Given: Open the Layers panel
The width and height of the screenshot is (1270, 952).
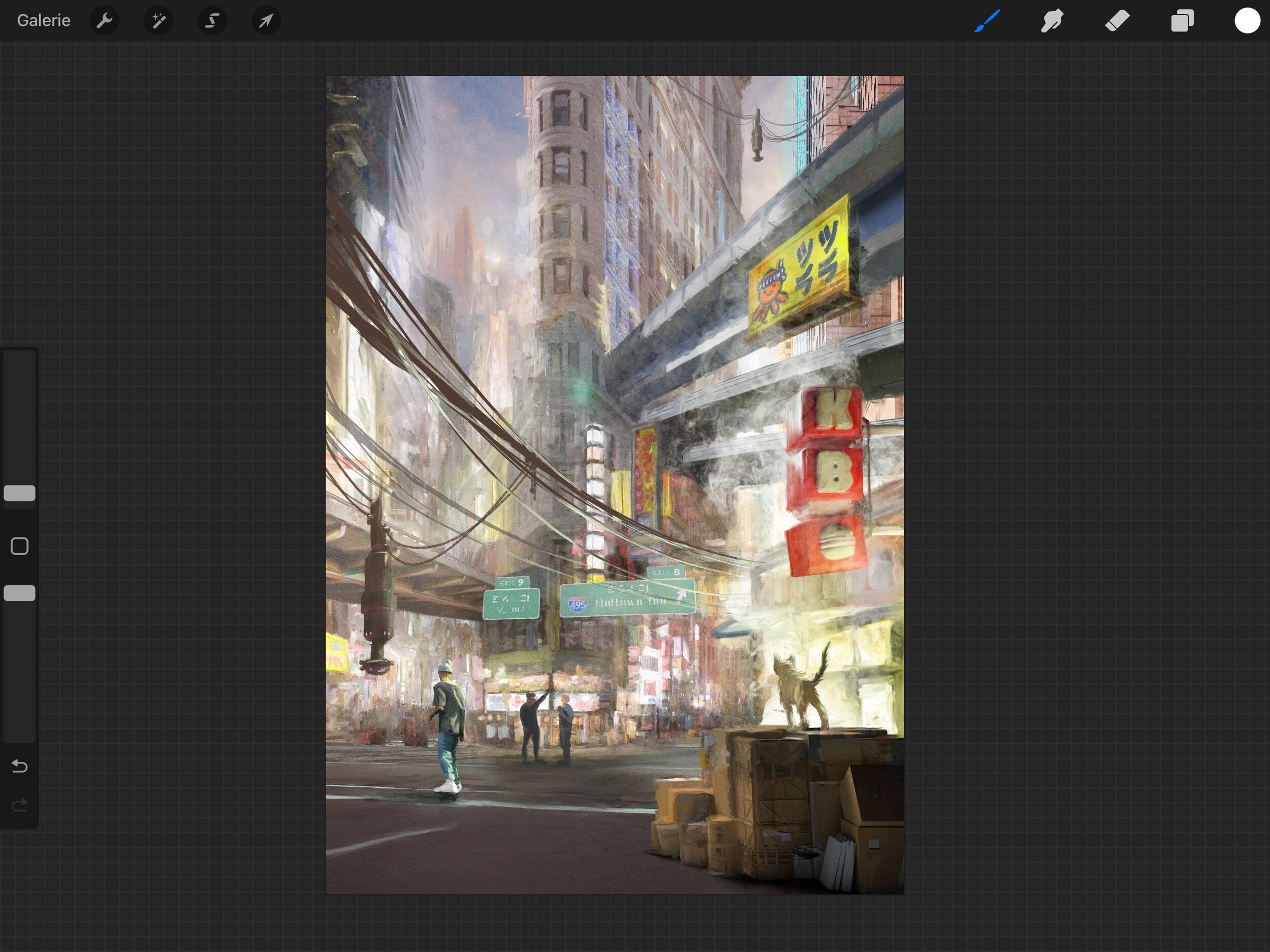Looking at the screenshot, I should coord(1182,21).
